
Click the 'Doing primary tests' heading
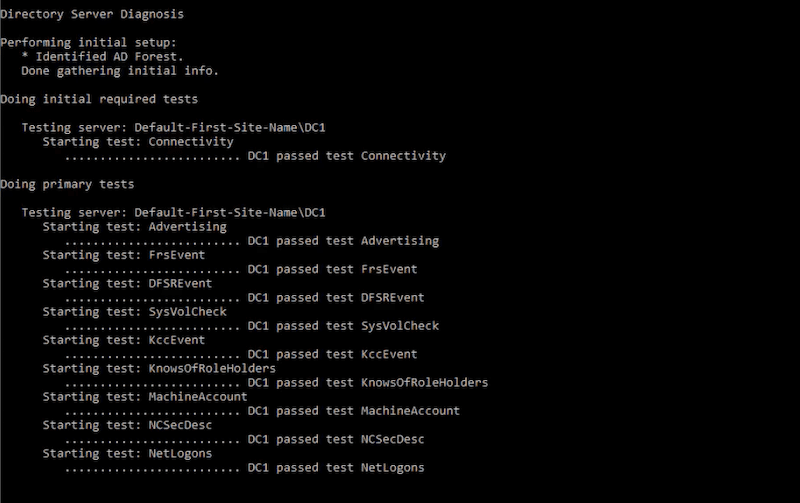click(67, 184)
